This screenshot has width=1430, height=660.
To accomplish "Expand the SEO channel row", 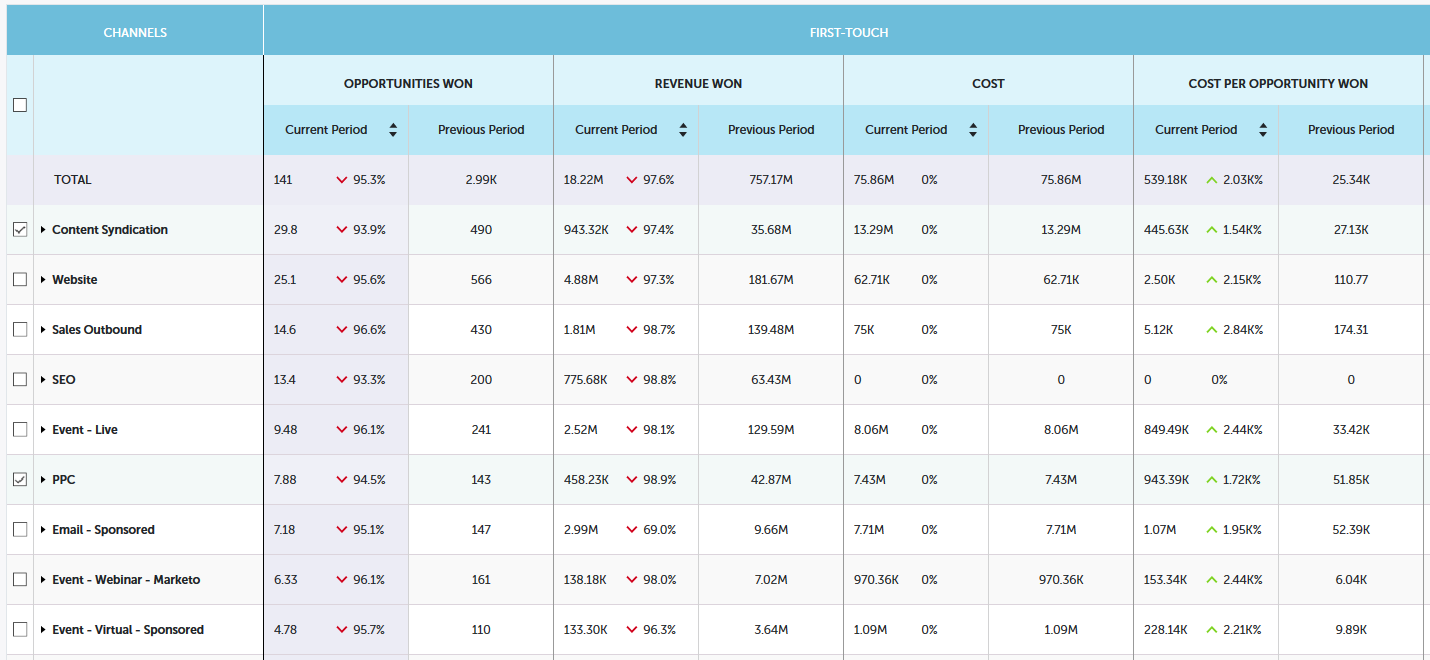I will tap(43, 380).
